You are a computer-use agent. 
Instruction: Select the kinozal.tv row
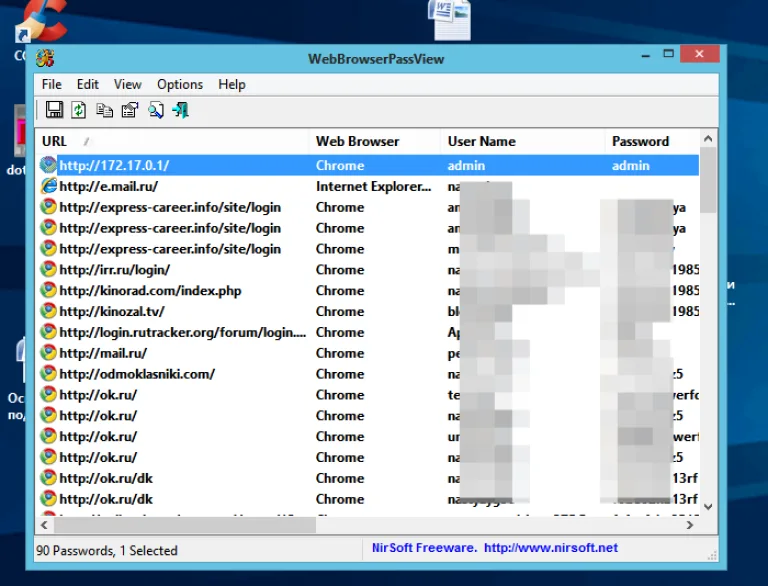pos(369,311)
